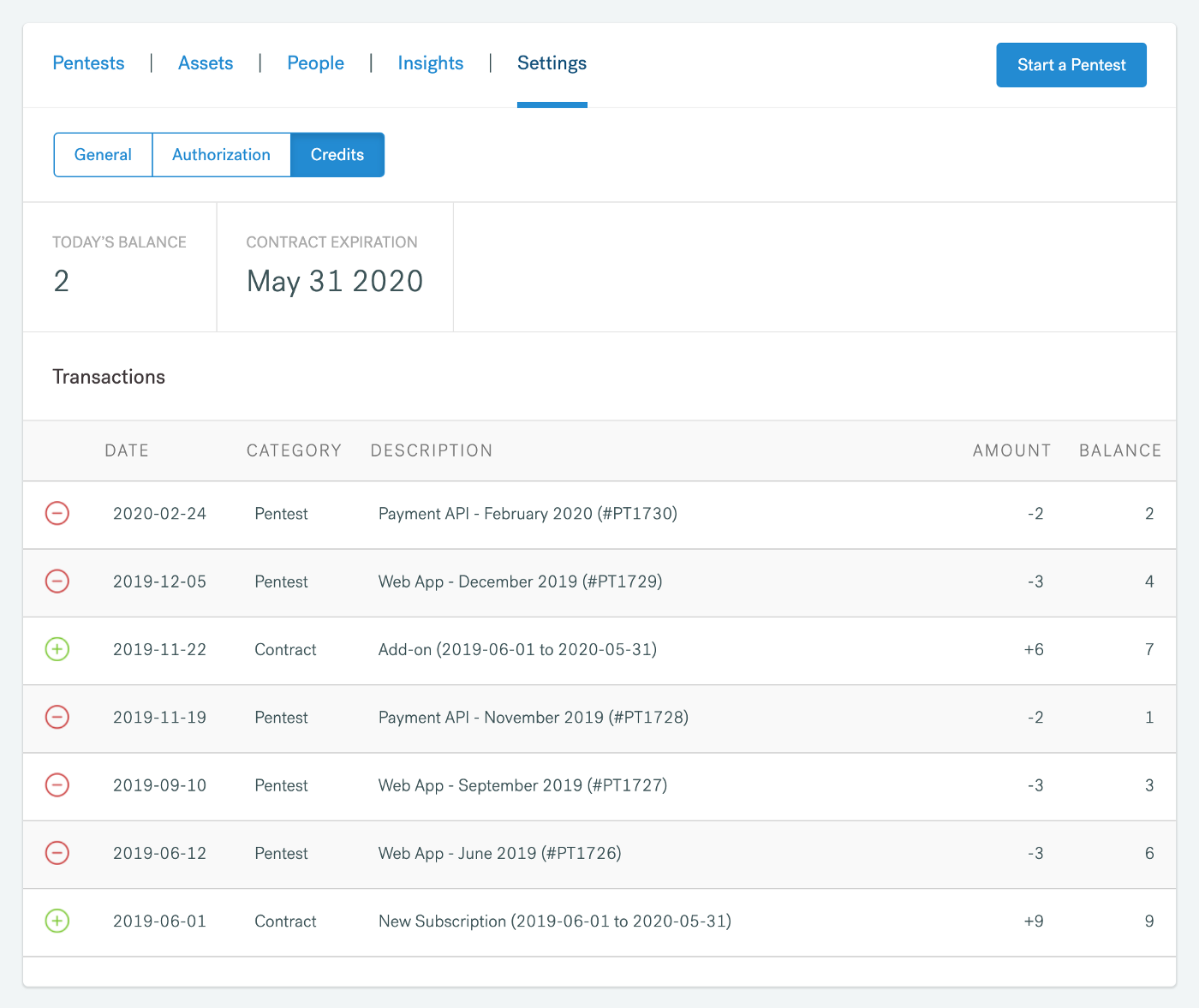Click the date 2019-06-01
Image resolution: width=1199 pixels, height=1008 pixels.
tap(160, 922)
